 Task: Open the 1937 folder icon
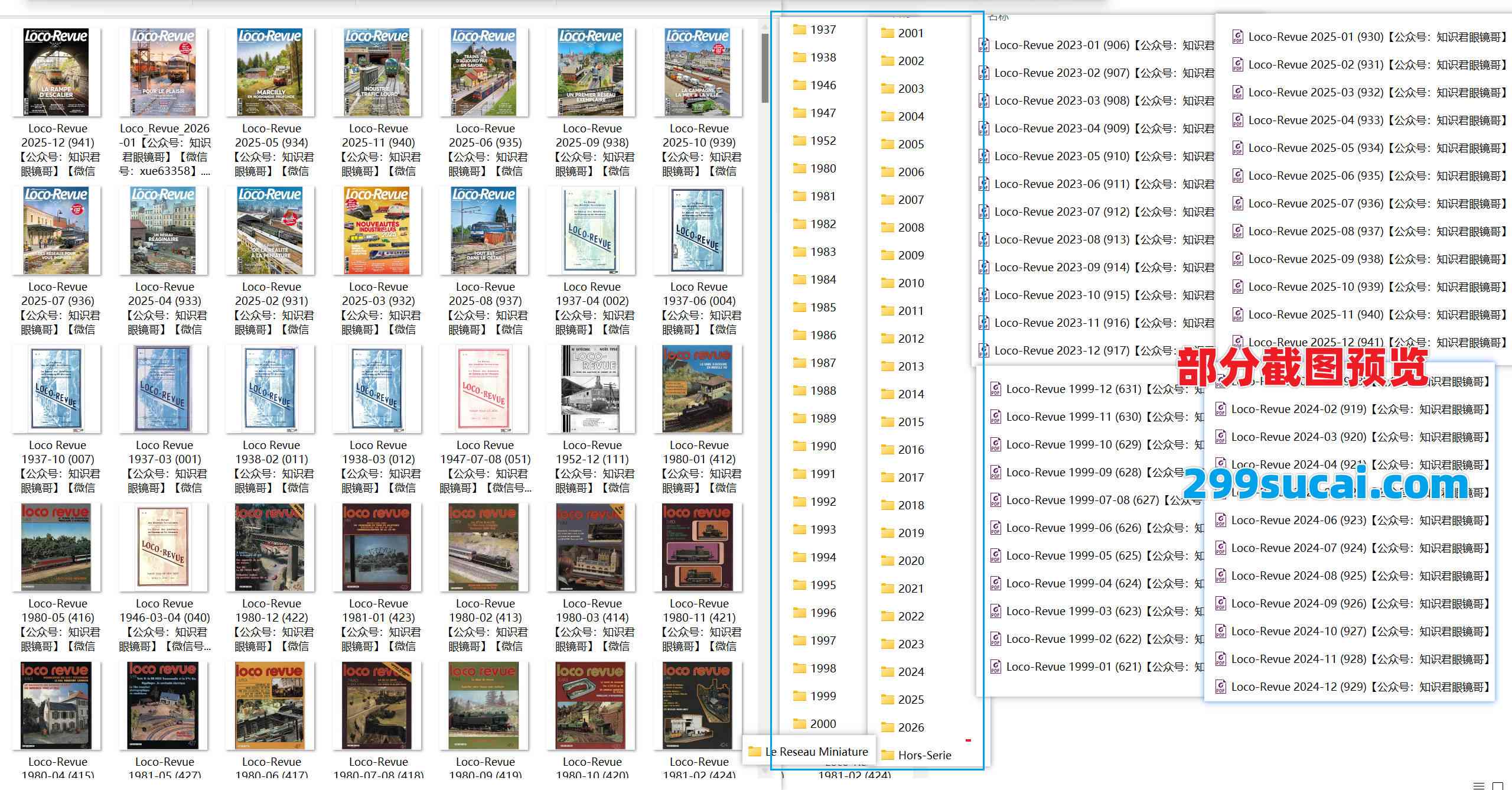(800, 30)
